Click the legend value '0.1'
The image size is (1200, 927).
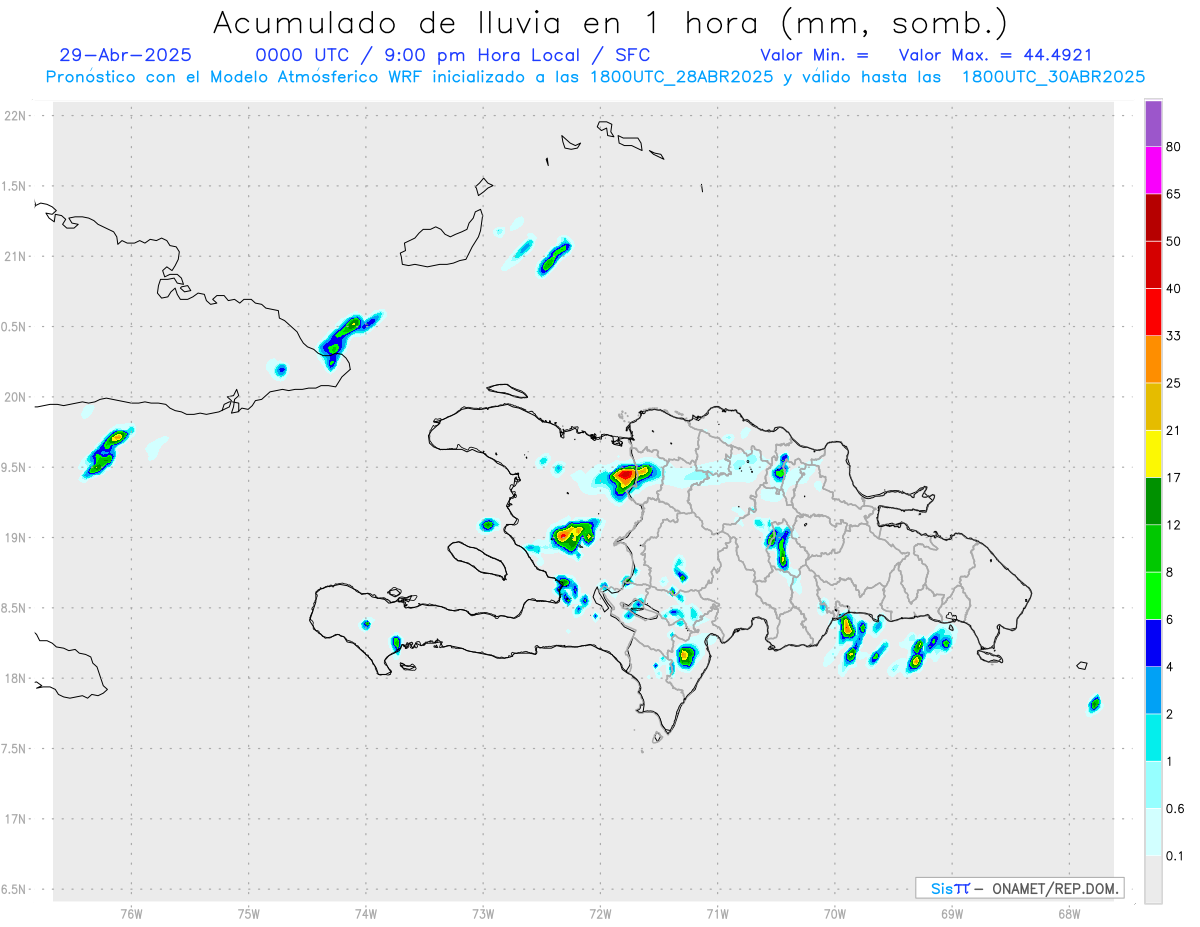pyautogui.click(x=1175, y=856)
